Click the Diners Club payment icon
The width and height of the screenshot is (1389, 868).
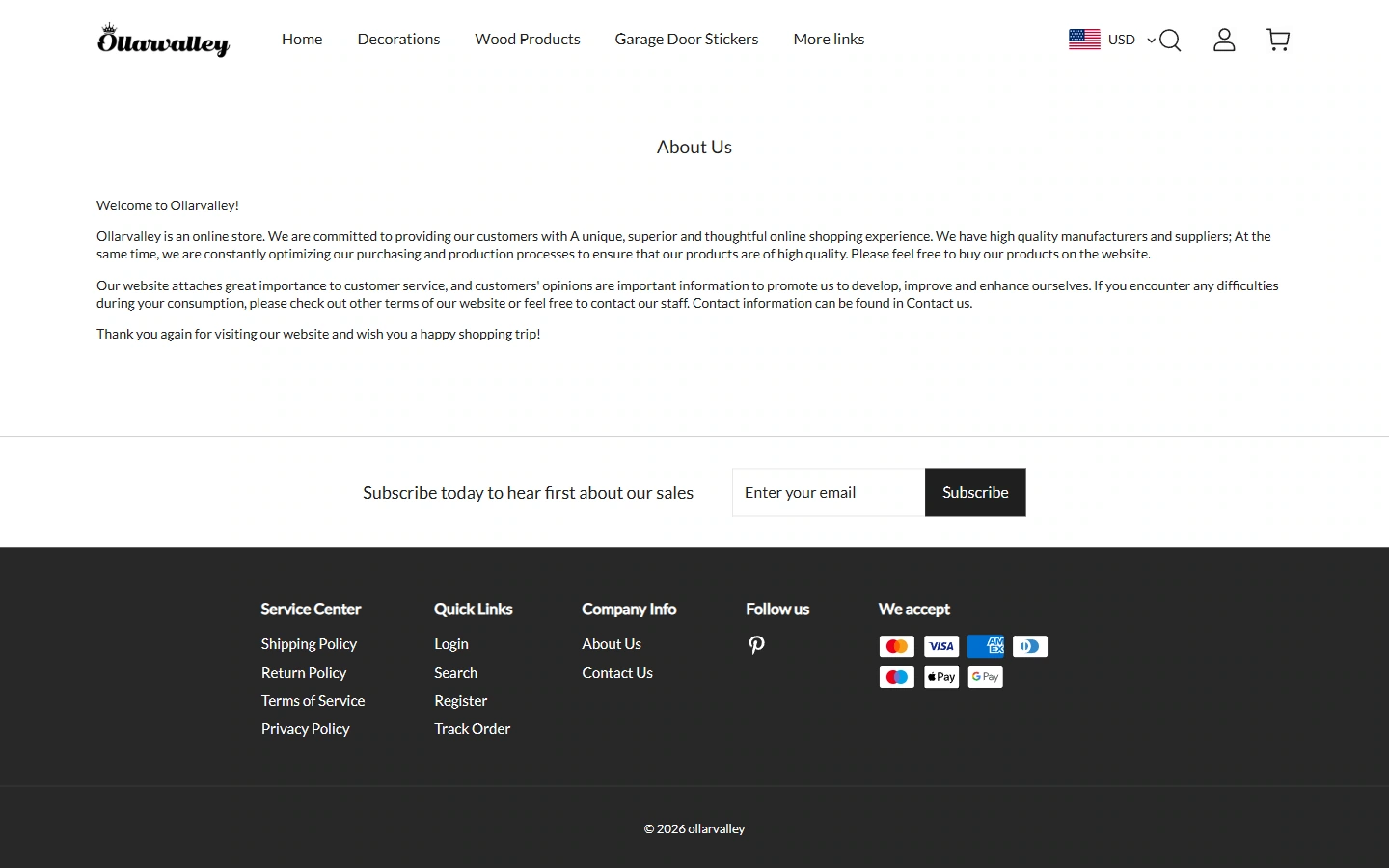(1030, 646)
